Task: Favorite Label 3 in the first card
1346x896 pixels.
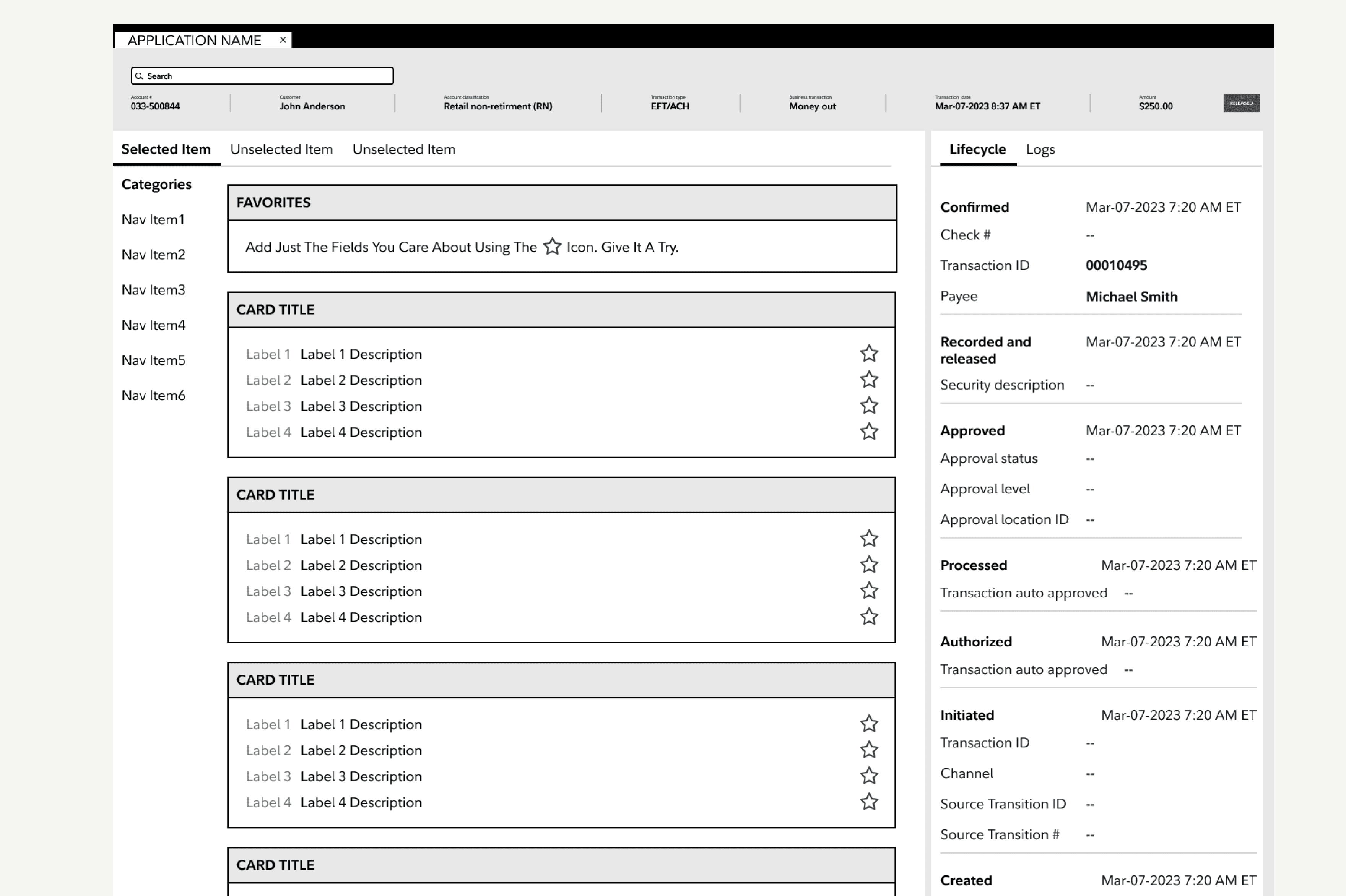Action: coord(869,406)
